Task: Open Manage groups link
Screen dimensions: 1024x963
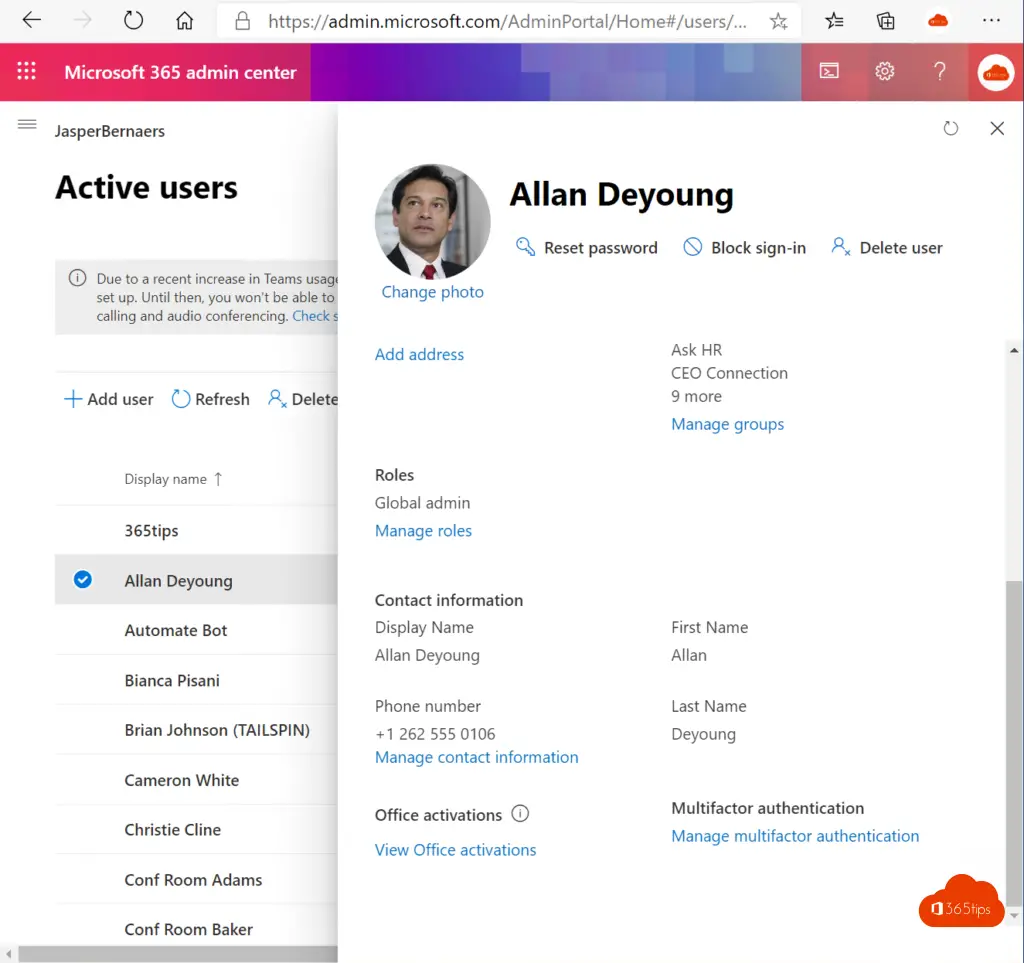Action: (728, 424)
